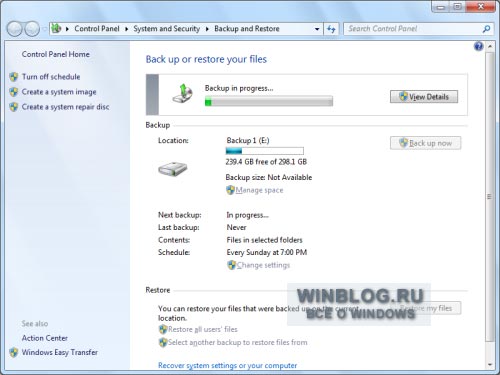Screen dimensions: 500x375
Task: Click 'Back up or restore your files' heading
Action: click(x=206, y=59)
